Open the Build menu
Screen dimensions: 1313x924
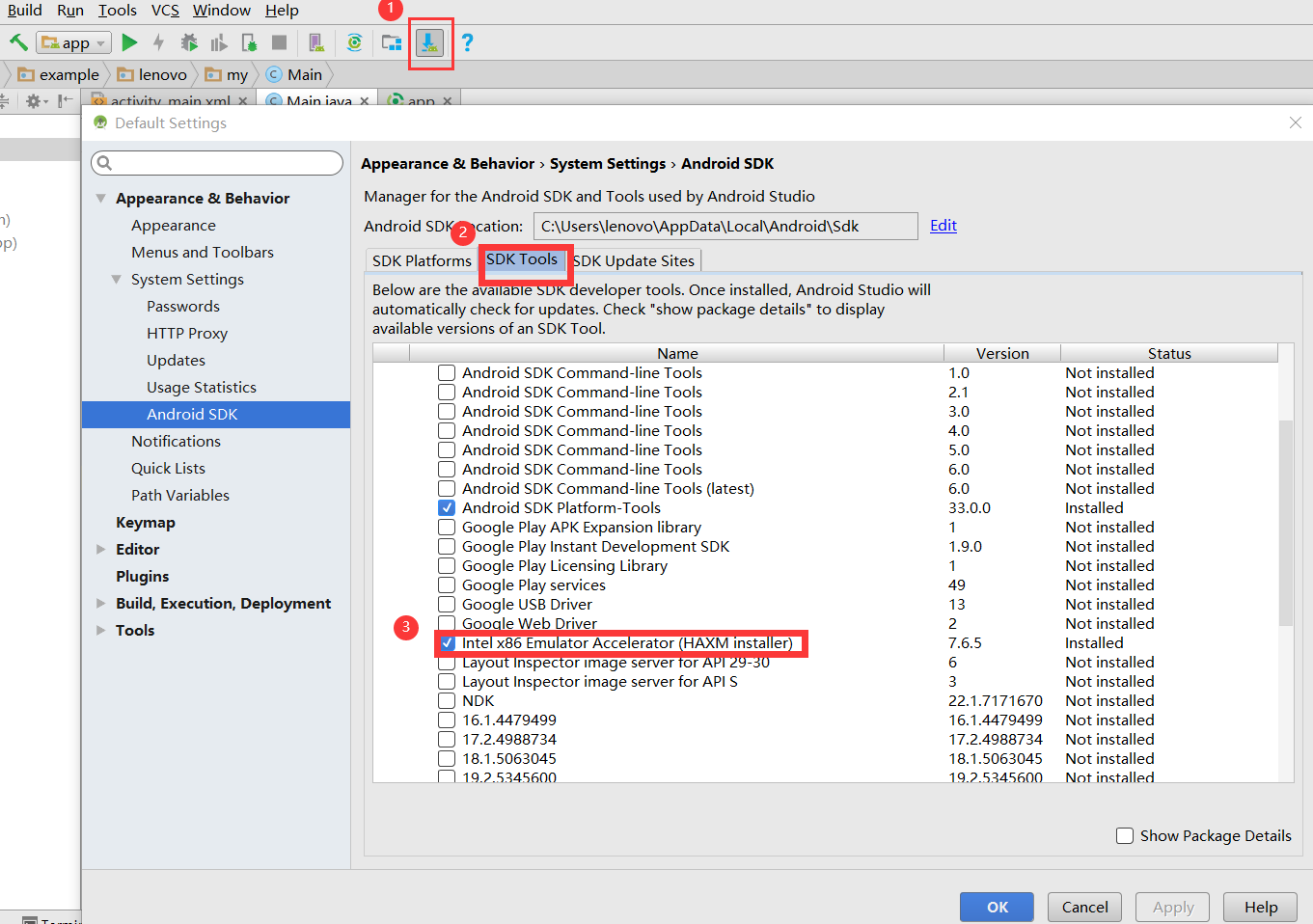point(24,10)
